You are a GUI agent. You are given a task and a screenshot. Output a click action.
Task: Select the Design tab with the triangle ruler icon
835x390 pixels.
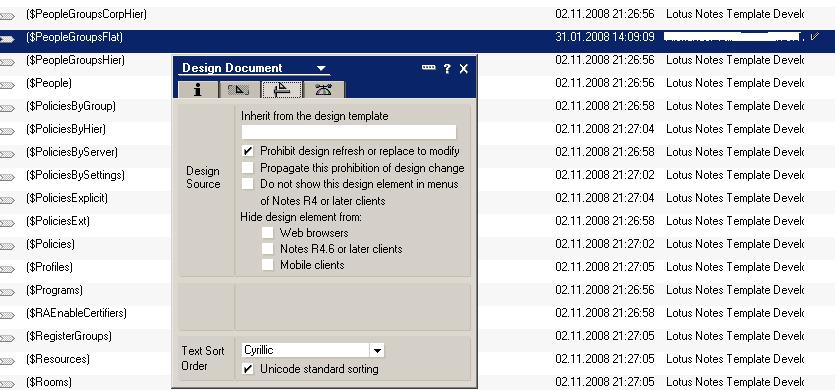[x=281, y=90]
